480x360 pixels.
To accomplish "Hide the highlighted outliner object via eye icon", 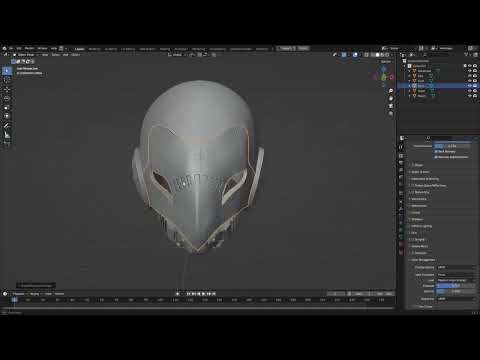I will pos(470,86).
